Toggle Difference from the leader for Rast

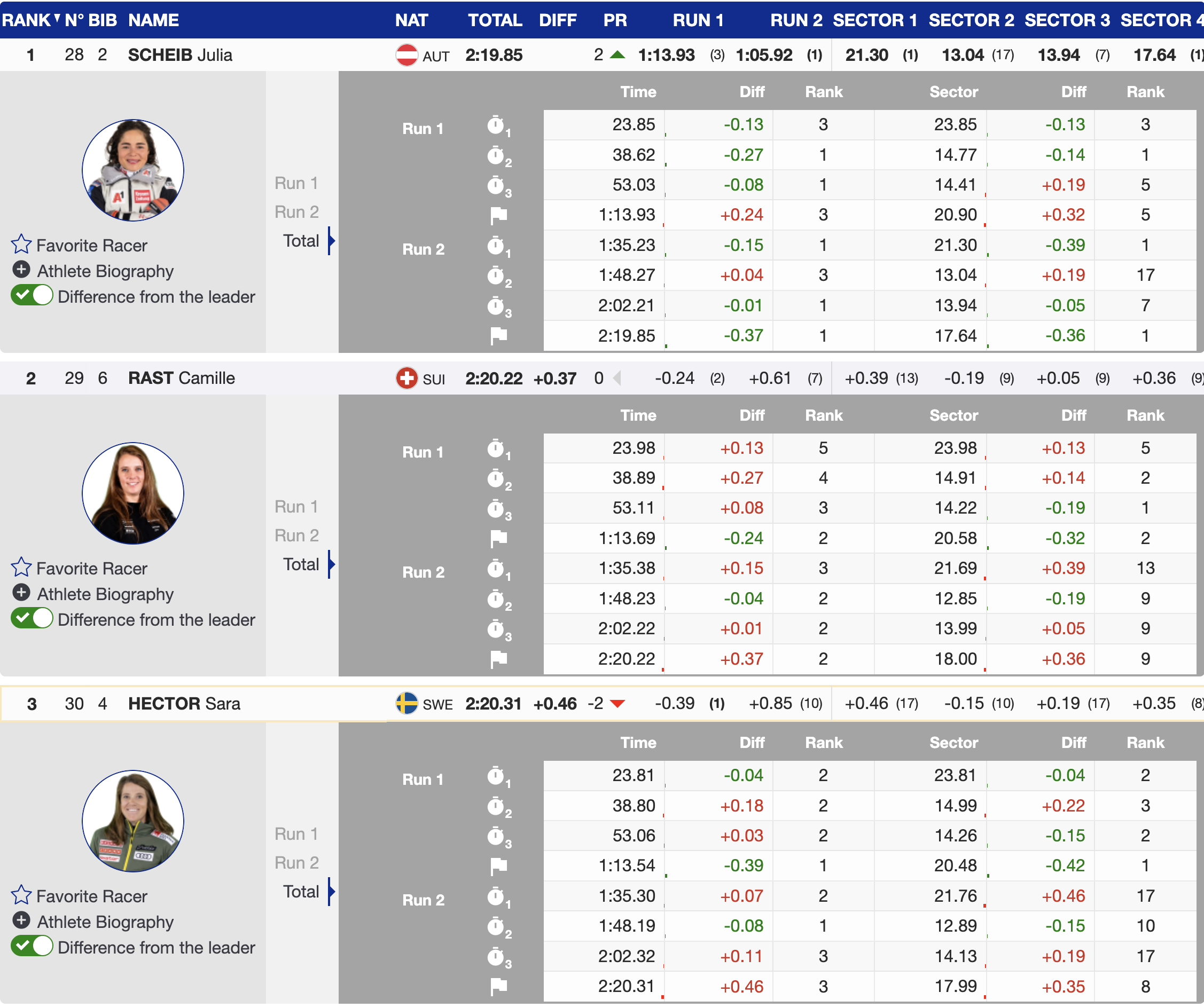click(32, 619)
